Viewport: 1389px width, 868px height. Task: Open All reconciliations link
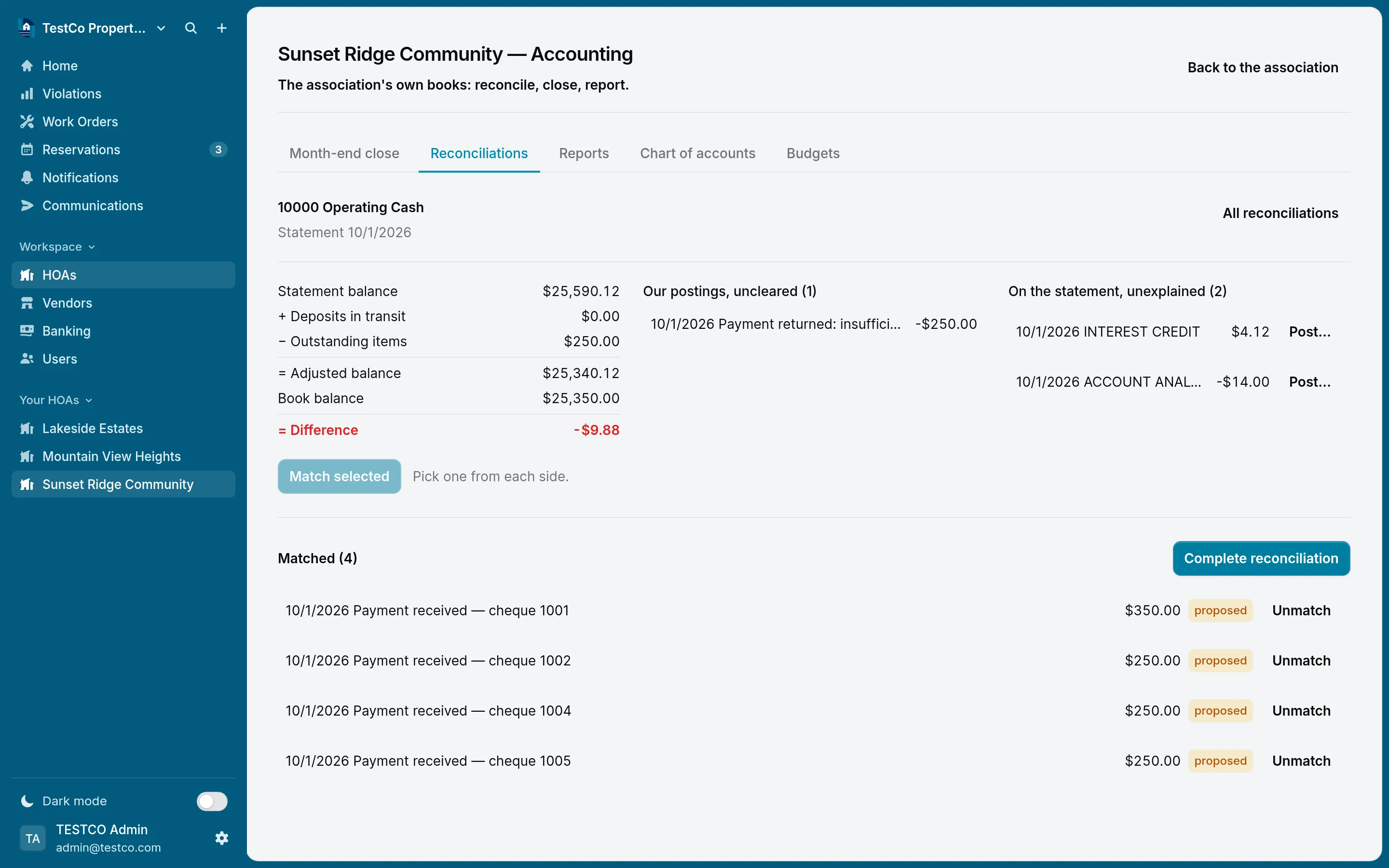click(1280, 213)
